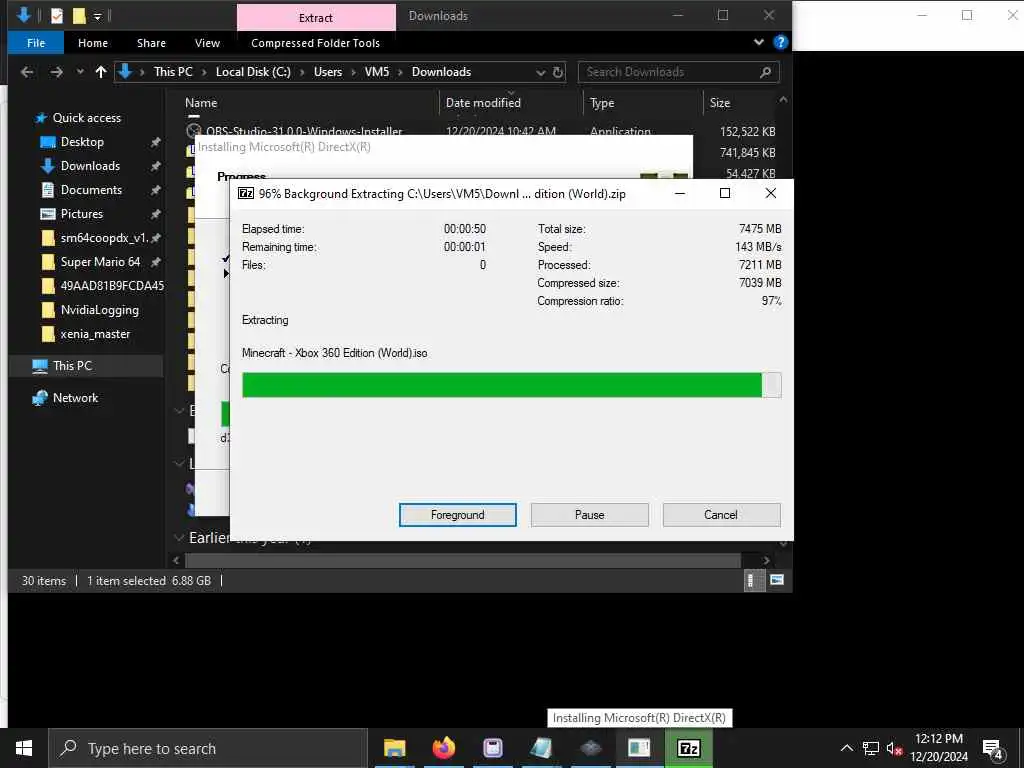This screenshot has width=1024, height=768.
Task: Click This PC in the address bar
Action: (x=173, y=72)
